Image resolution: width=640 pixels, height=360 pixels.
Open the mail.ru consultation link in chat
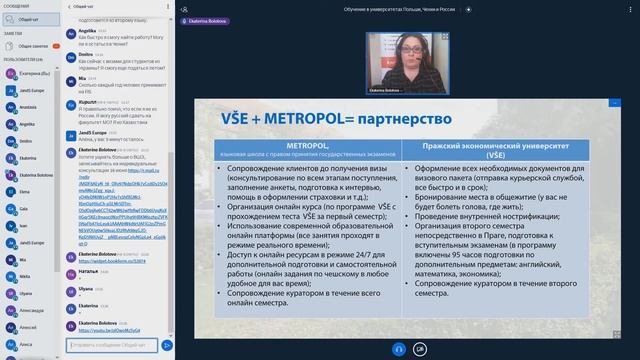tap(122, 207)
